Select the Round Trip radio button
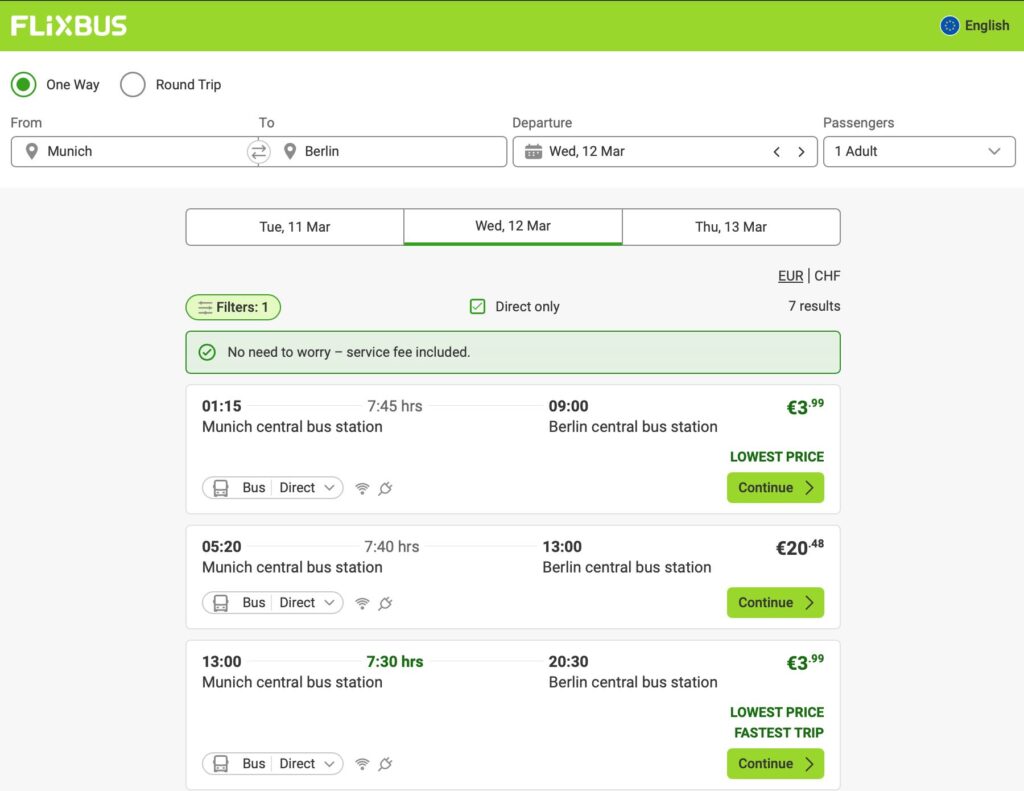Viewport: 1024px width, 791px height. click(133, 84)
